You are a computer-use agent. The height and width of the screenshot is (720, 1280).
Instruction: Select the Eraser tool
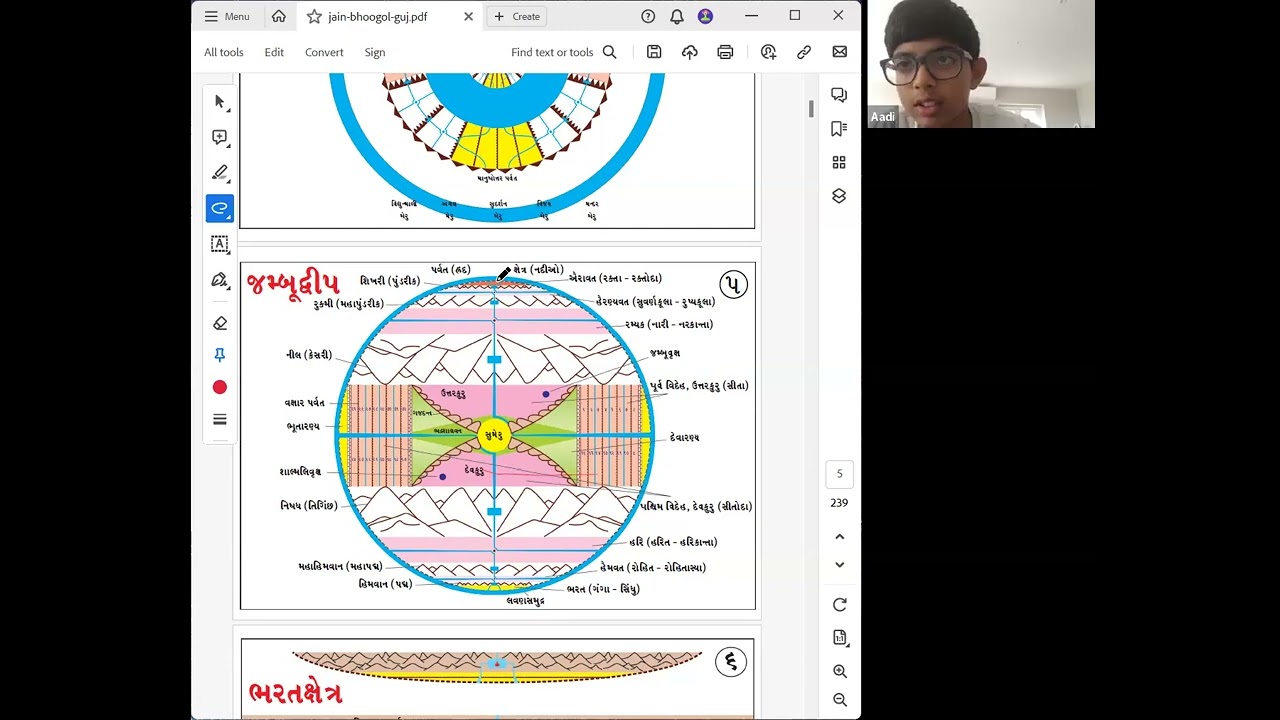(x=220, y=323)
